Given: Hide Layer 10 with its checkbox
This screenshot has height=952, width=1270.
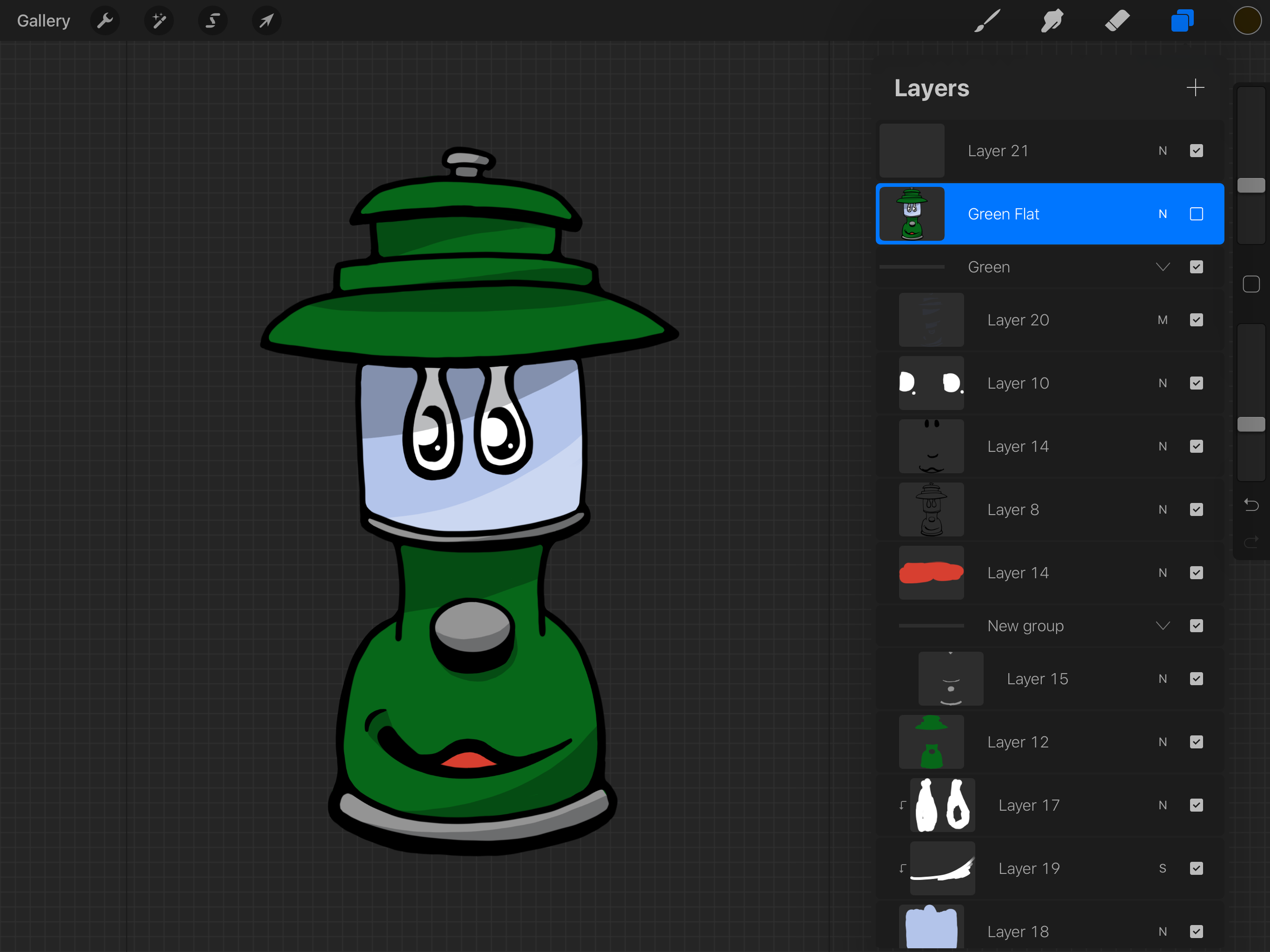Looking at the screenshot, I should 1196,383.
